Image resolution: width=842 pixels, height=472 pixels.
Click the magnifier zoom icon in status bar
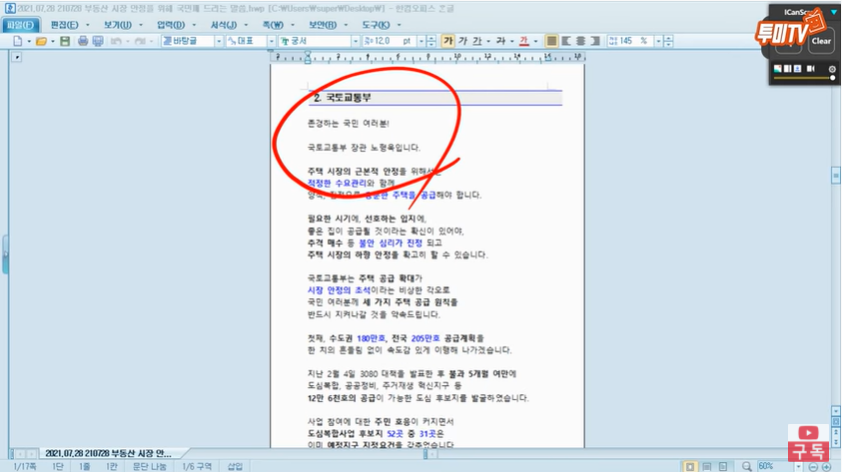746,466
